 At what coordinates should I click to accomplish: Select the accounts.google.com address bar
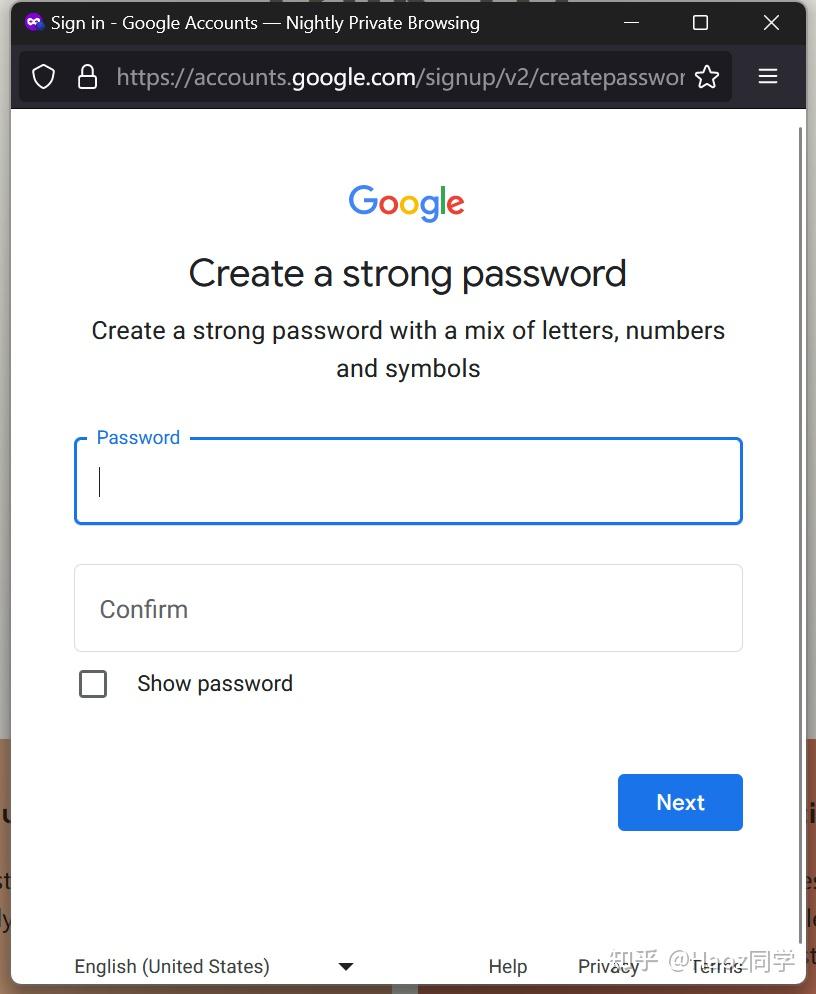(x=400, y=77)
